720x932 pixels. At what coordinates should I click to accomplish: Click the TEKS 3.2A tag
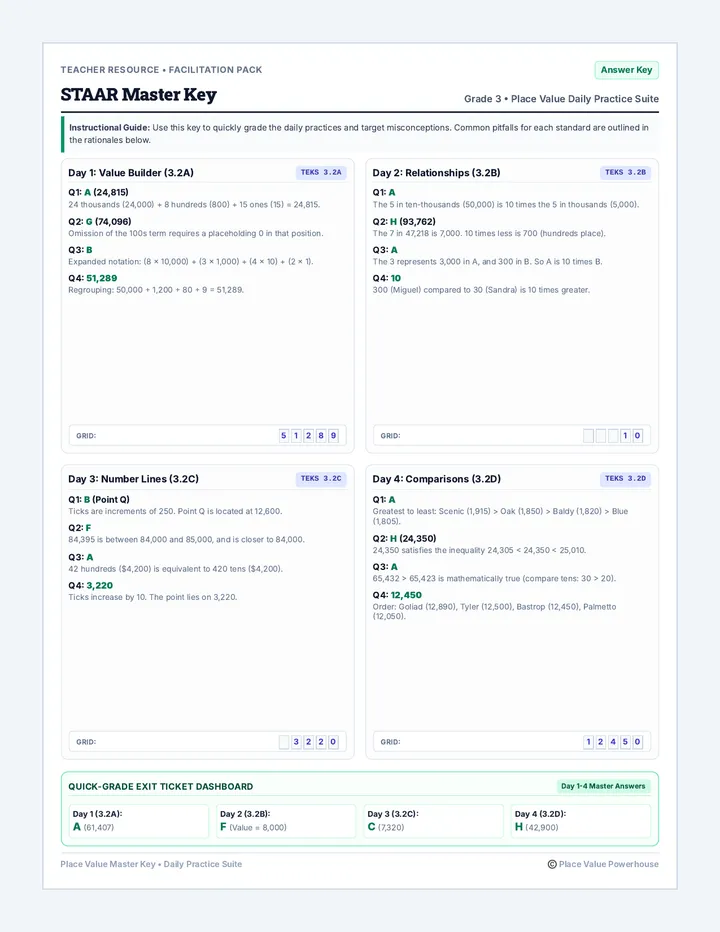(321, 172)
